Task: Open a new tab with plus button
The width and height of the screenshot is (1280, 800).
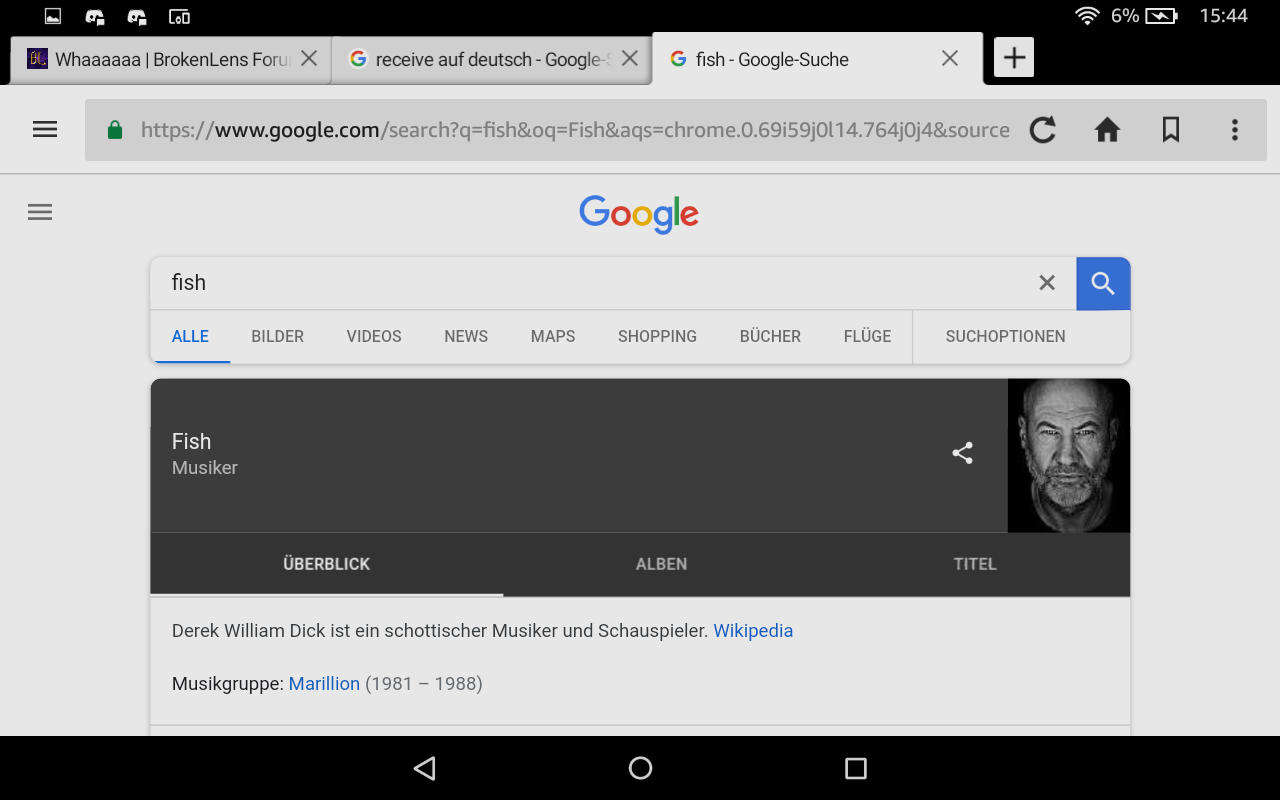Action: pos(1014,58)
